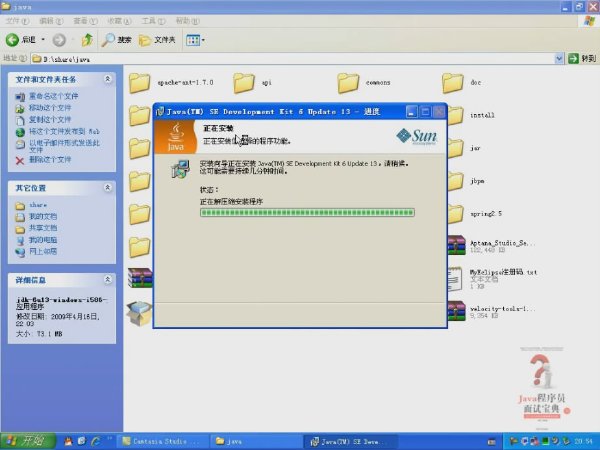Viewport: 600px width, 450px height.
Task: Click Internet Explorer quick launch icon
Action: (x=95, y=441)
